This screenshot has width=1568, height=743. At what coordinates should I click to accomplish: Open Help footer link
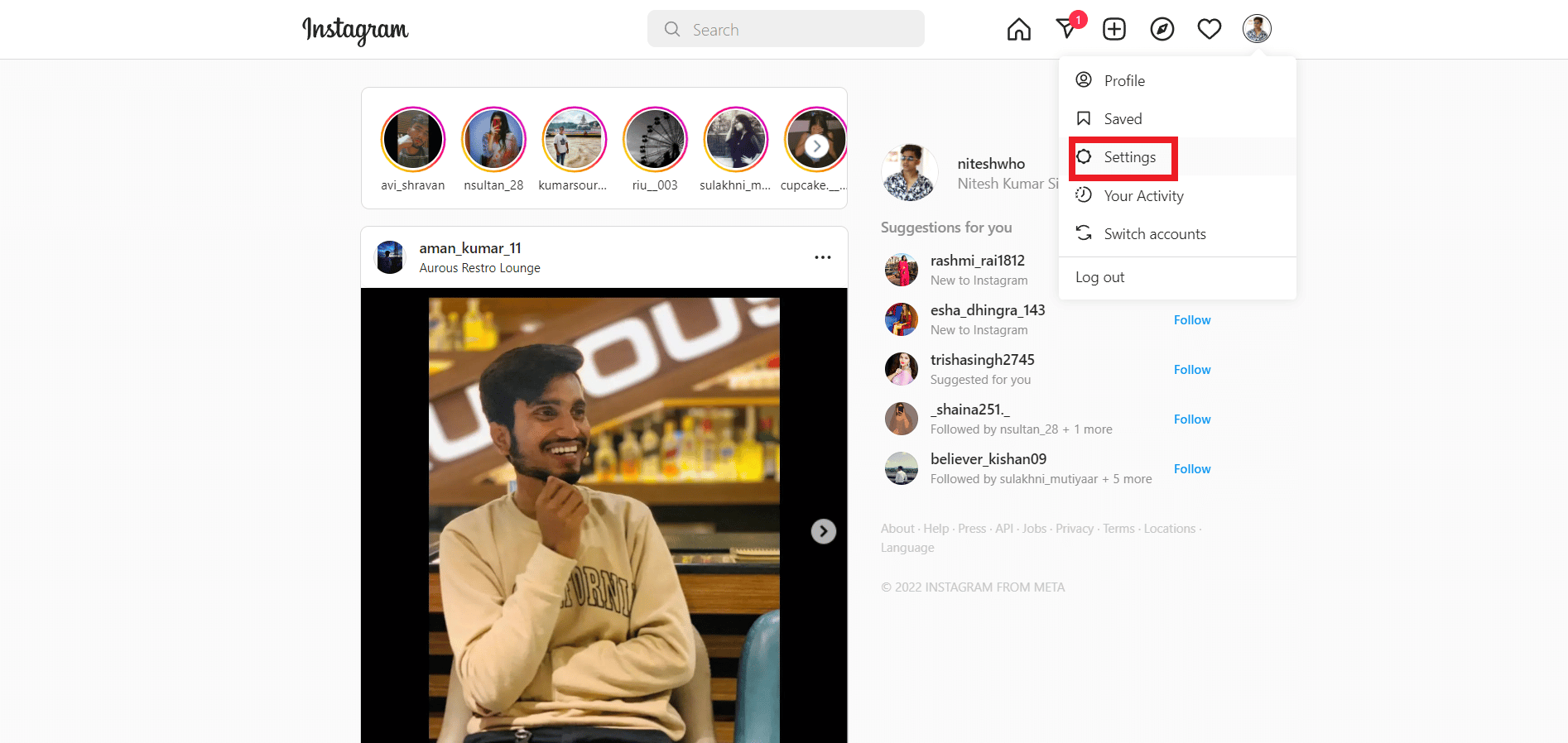click(x=936, y=529)
